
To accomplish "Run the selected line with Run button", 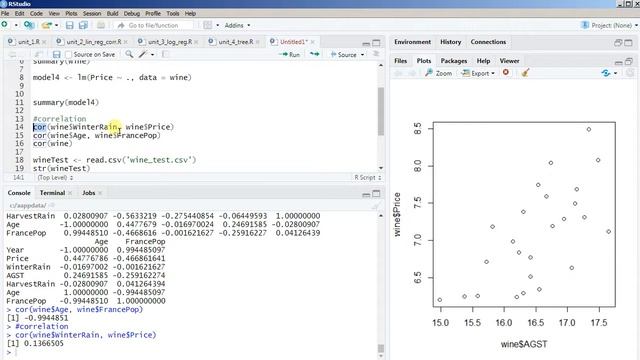I will [289, 55].
